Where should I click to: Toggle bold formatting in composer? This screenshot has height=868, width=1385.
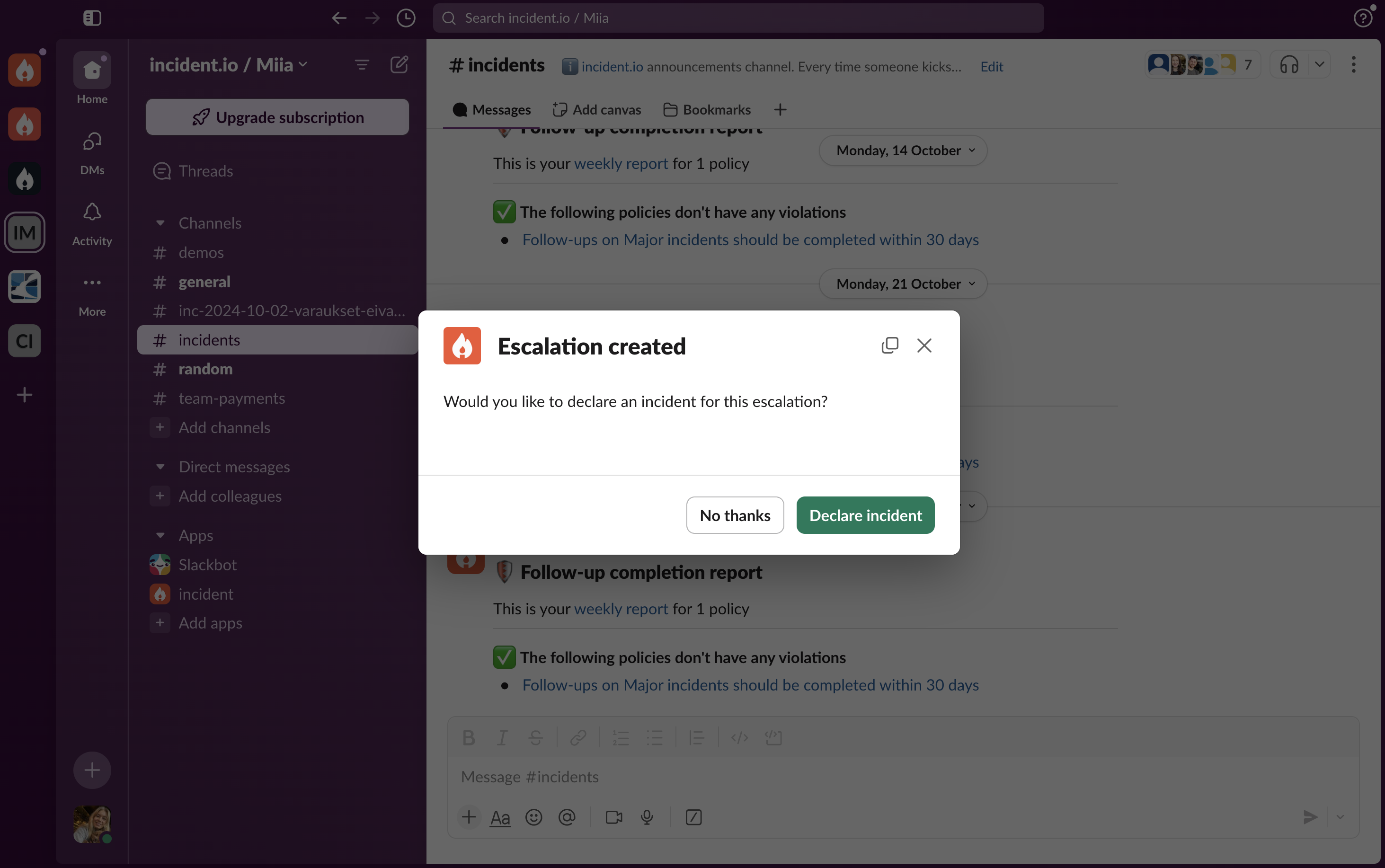468,738
